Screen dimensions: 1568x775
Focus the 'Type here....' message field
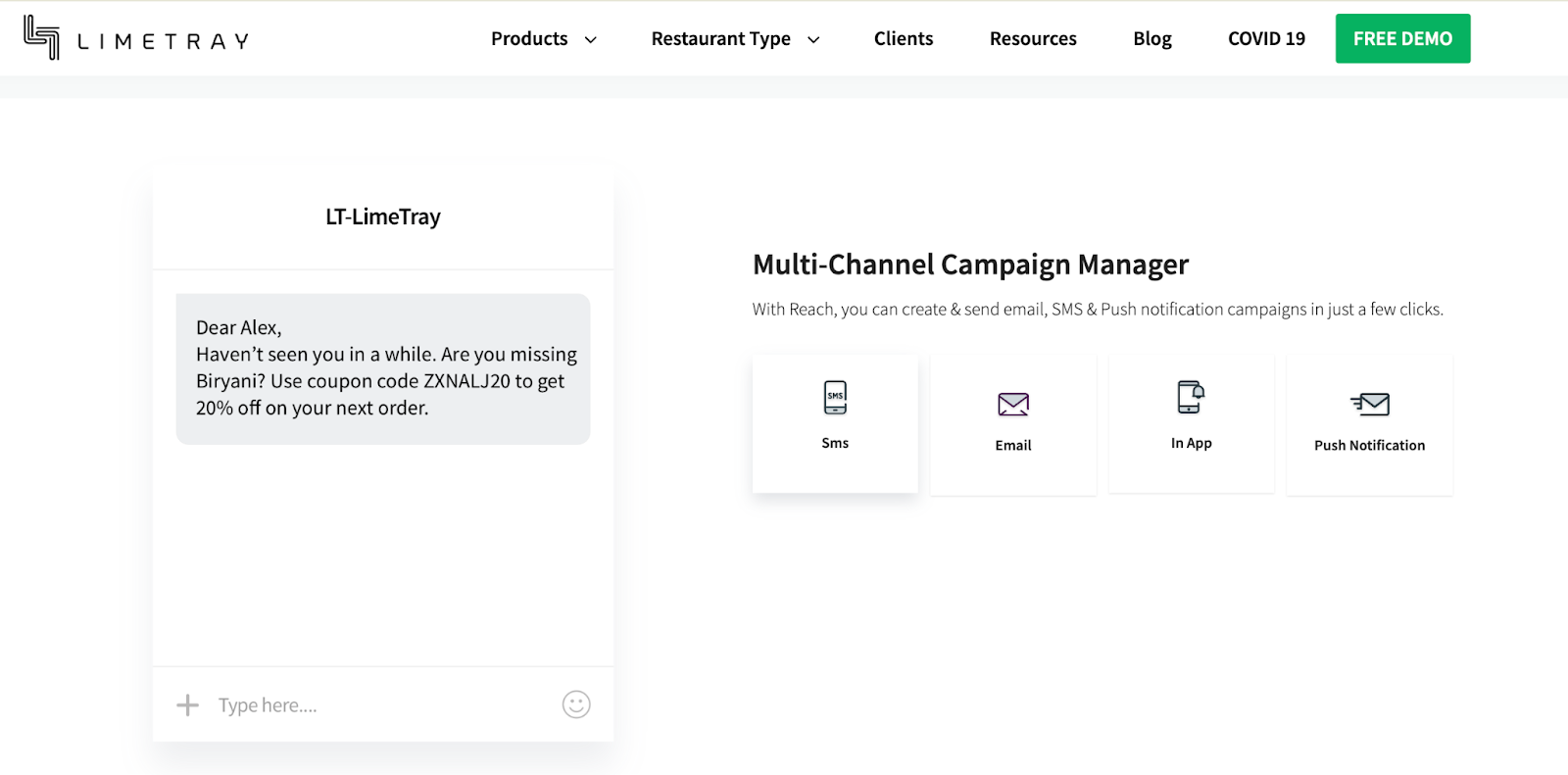tap(372, 705)
